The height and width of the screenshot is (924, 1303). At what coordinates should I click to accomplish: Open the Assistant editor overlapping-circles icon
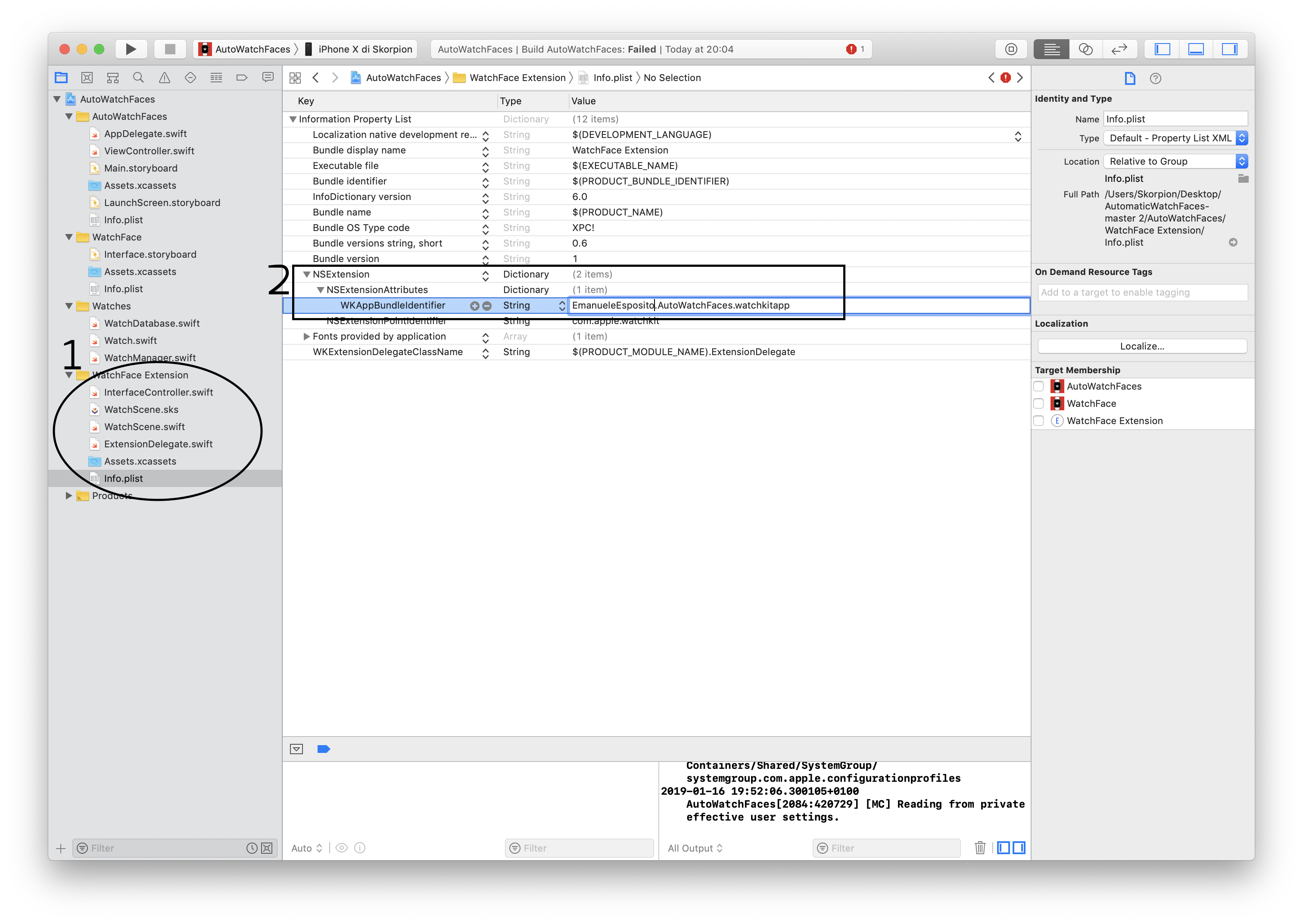(1085, 49)
